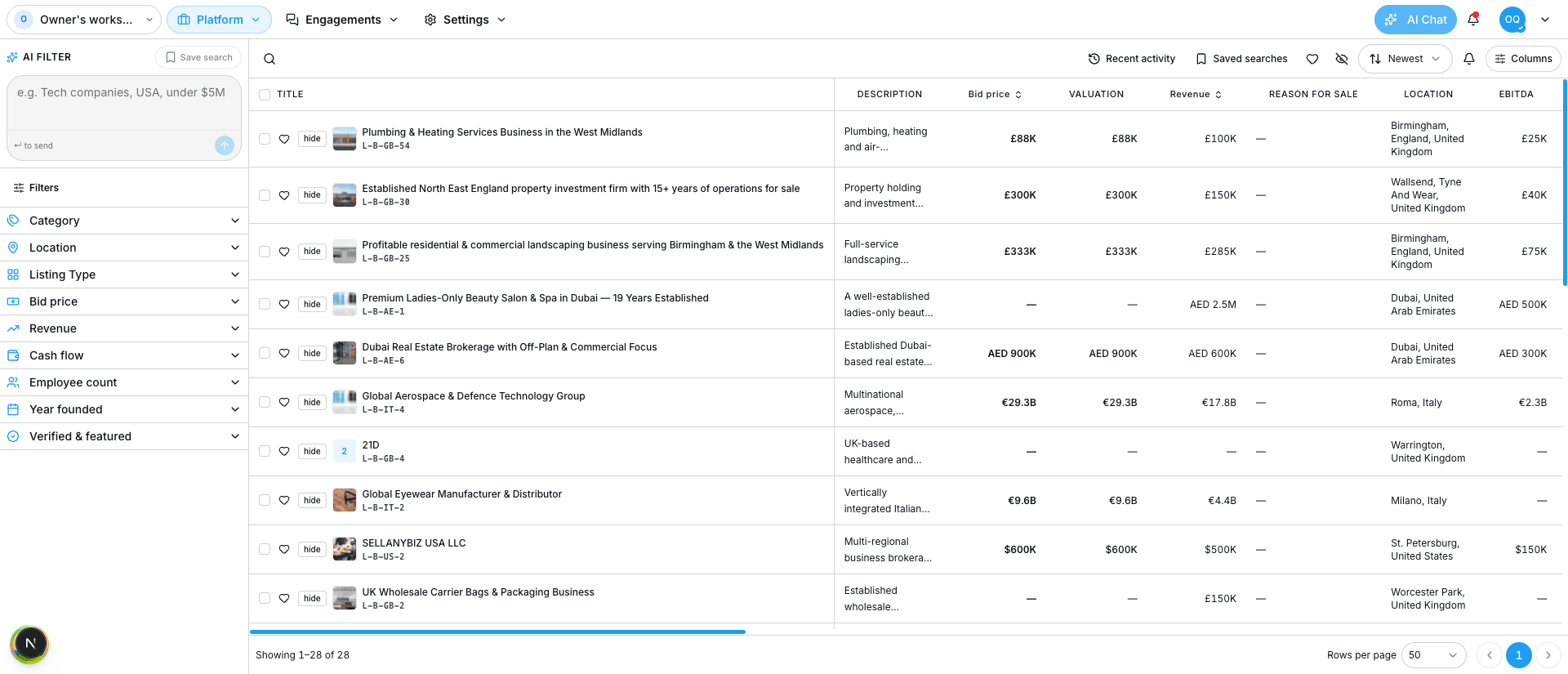Screen dimensions: 1568x674
Task: Sort by Revenue column arrows
Action: pos(1218,95)
